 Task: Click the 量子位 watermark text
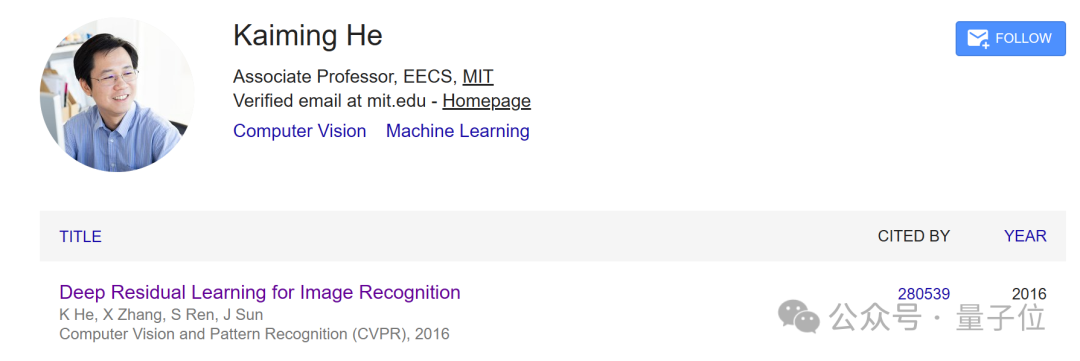[x=1000, y=318]
